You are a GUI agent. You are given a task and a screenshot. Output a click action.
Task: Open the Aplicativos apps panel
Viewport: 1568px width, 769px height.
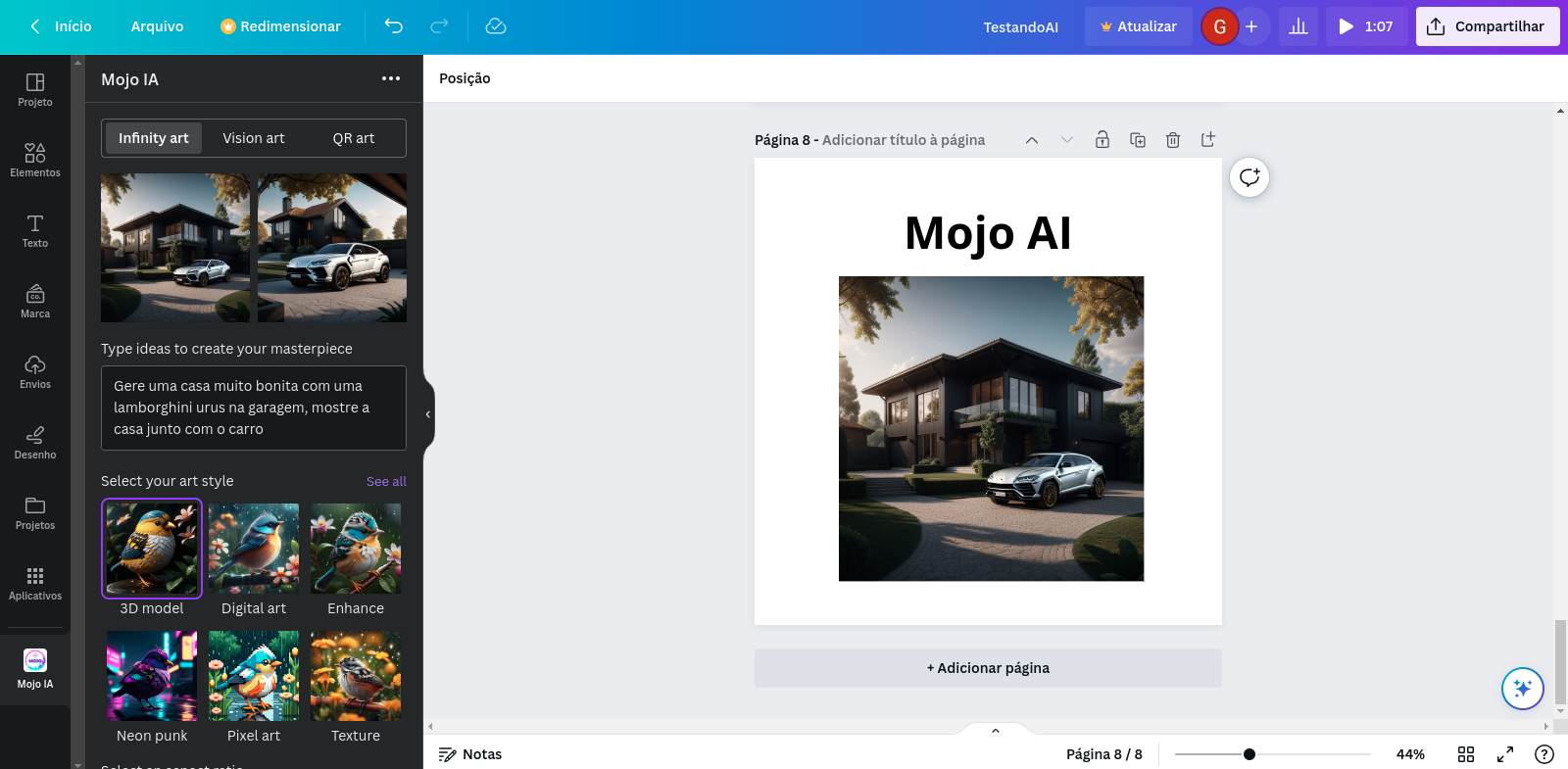pos(35,584)
